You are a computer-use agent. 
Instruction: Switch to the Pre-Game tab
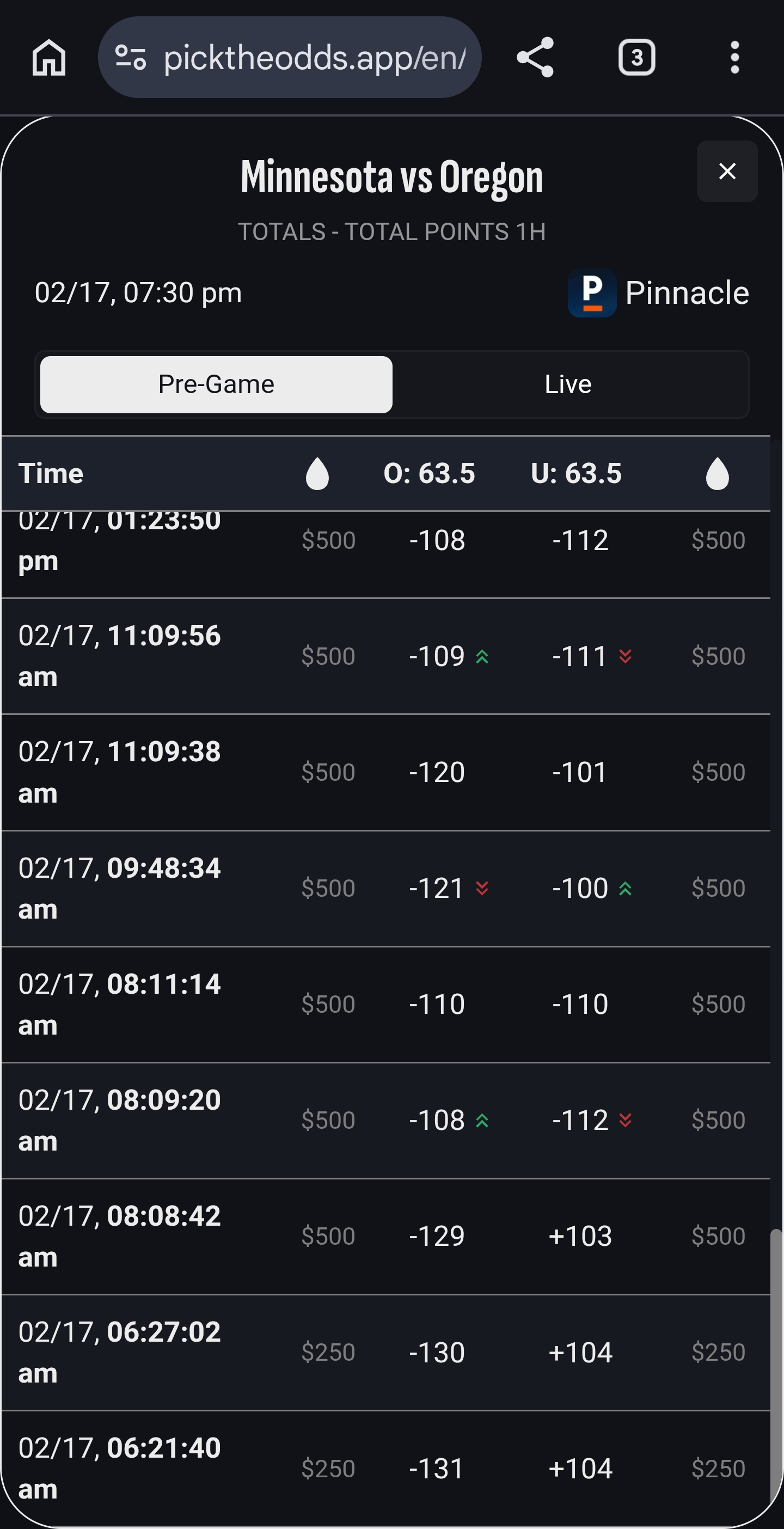(216, 384)
